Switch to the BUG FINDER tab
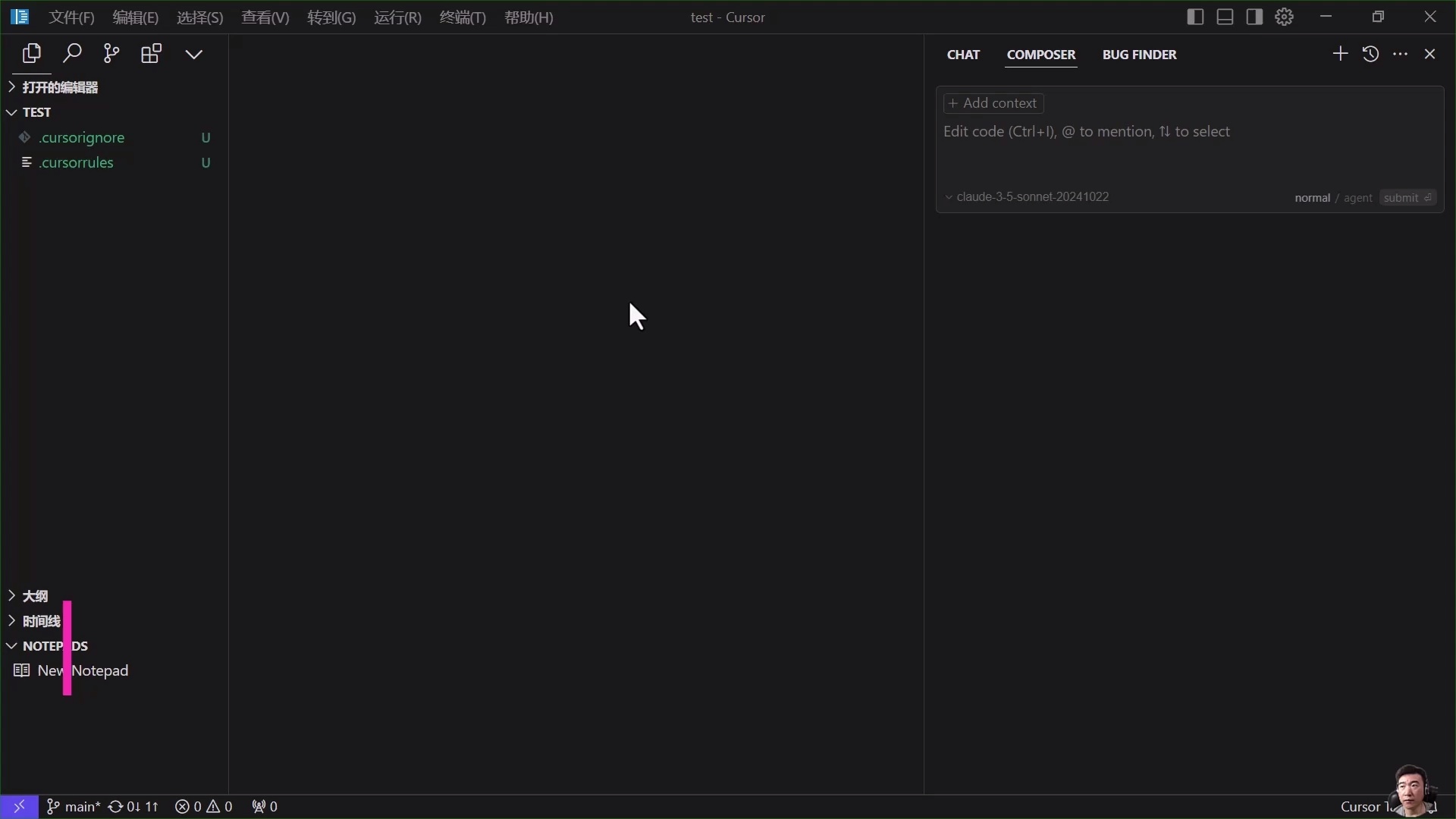Viewport: 1456px width, 819px height. (1141, 54)
